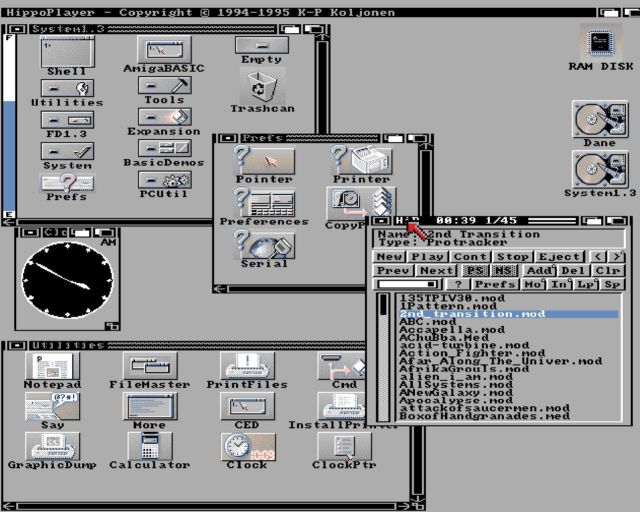Image resolution: width=640 pixels, height=512 pixels.
Task: Select ABC.mod in the module list
Action: point(508,322)
